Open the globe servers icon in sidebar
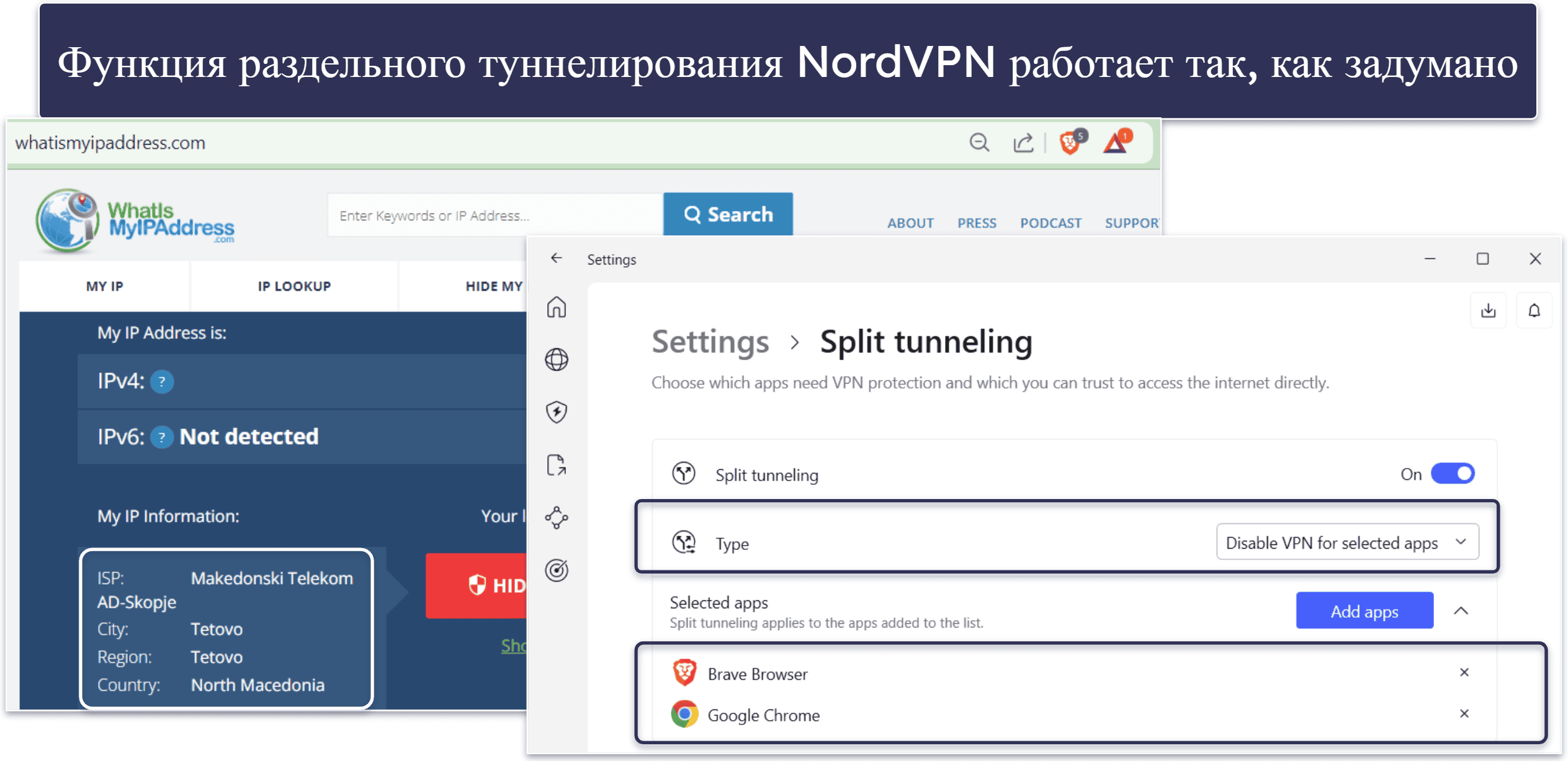1568x761 pixels. pyautogui.click(x=557, y=359)
